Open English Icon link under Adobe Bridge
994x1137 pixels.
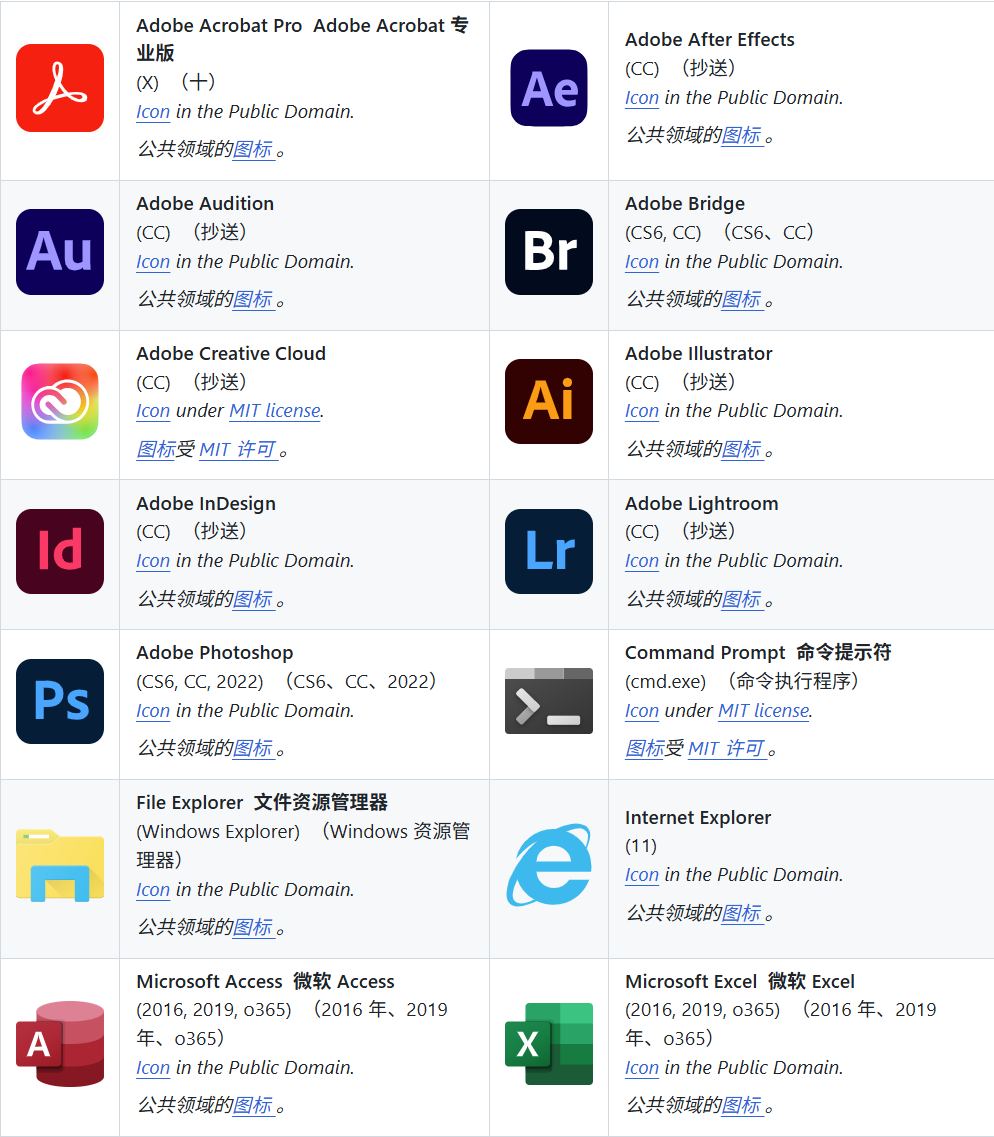coord(642,262)
